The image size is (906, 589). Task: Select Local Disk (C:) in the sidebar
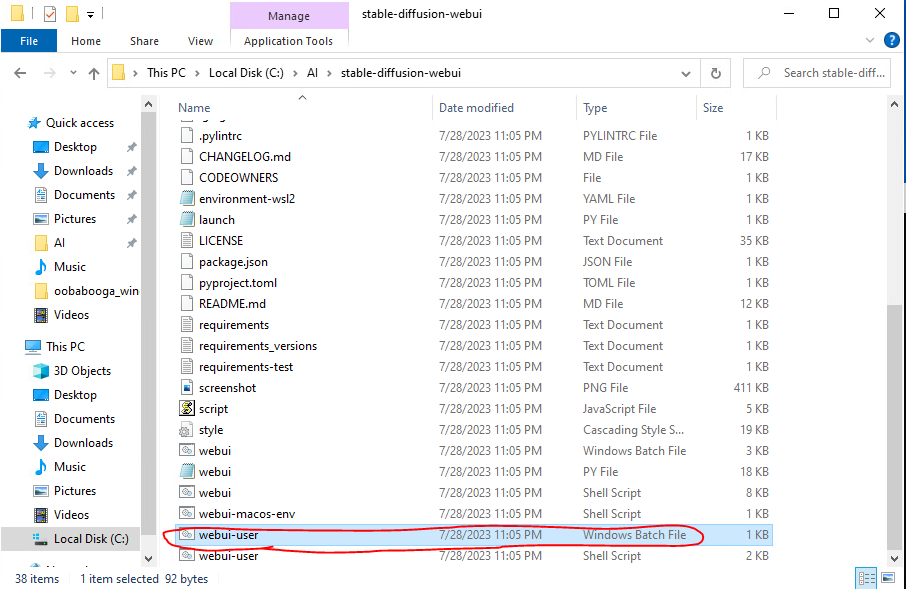point(91,539)
